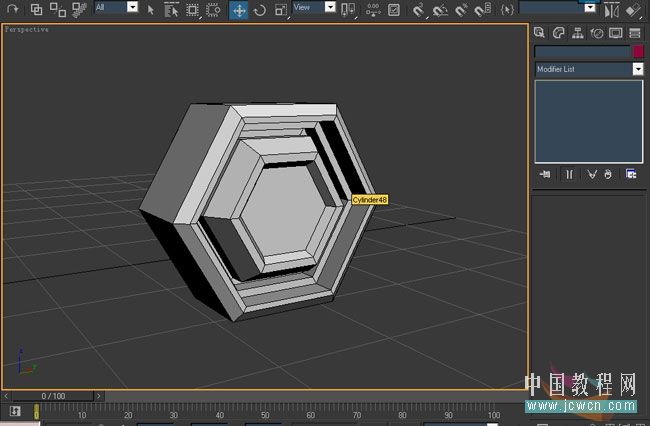Image resolution: width=650 pixels, height=426 pixels.
Task: Select the Link tool icon
Action: pos(36,9)
